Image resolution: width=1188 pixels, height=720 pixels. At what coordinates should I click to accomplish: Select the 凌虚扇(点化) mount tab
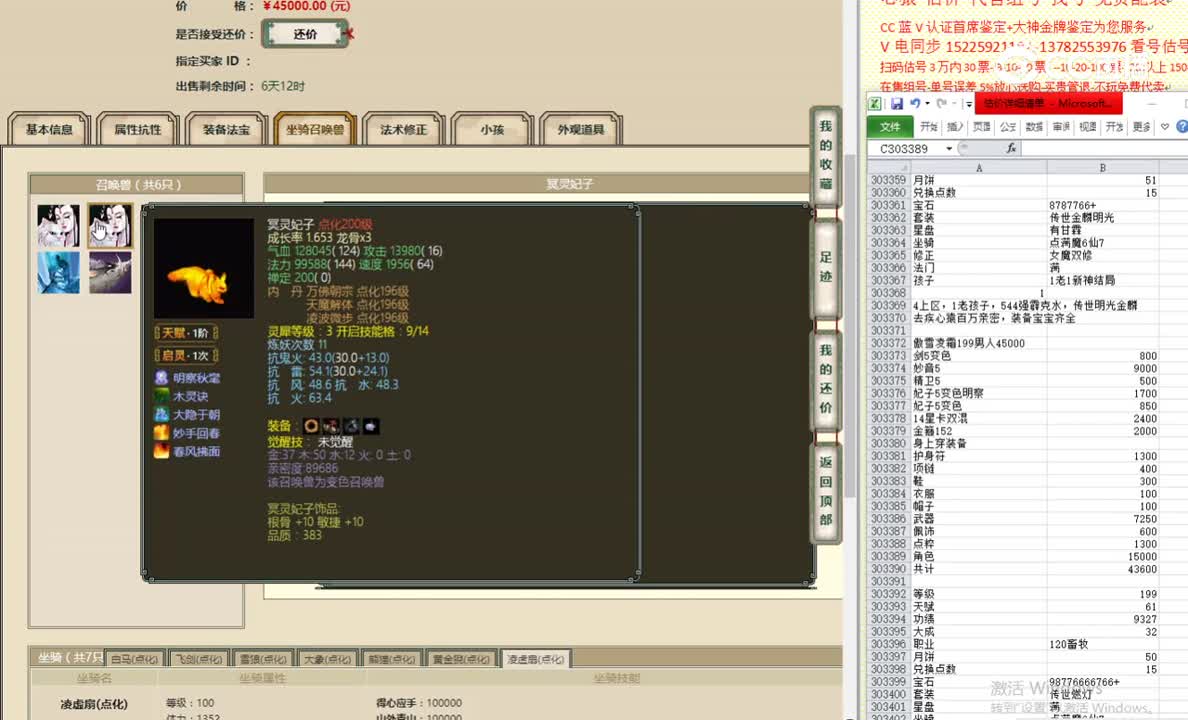coord(536,659)
